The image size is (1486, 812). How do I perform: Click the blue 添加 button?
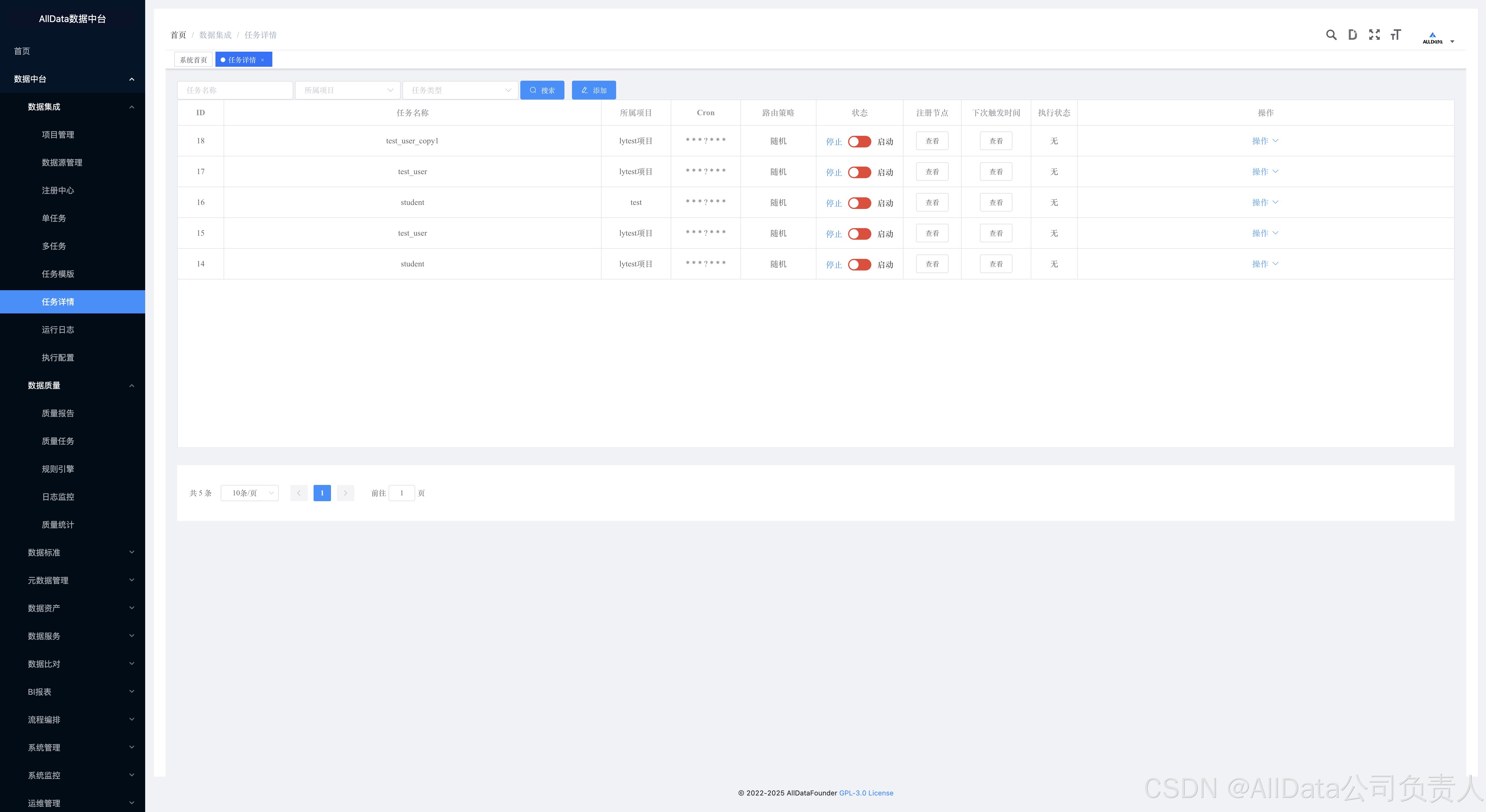pyautogui.click(x=593, y=91)
